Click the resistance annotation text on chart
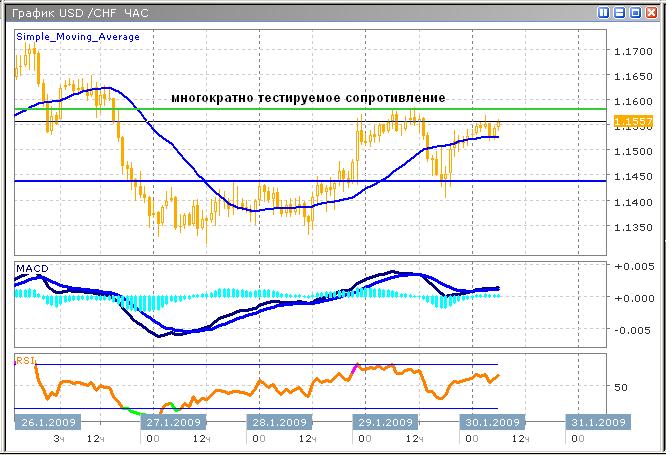Viewport: 670px width, 455px height. (x=308, y=98)
